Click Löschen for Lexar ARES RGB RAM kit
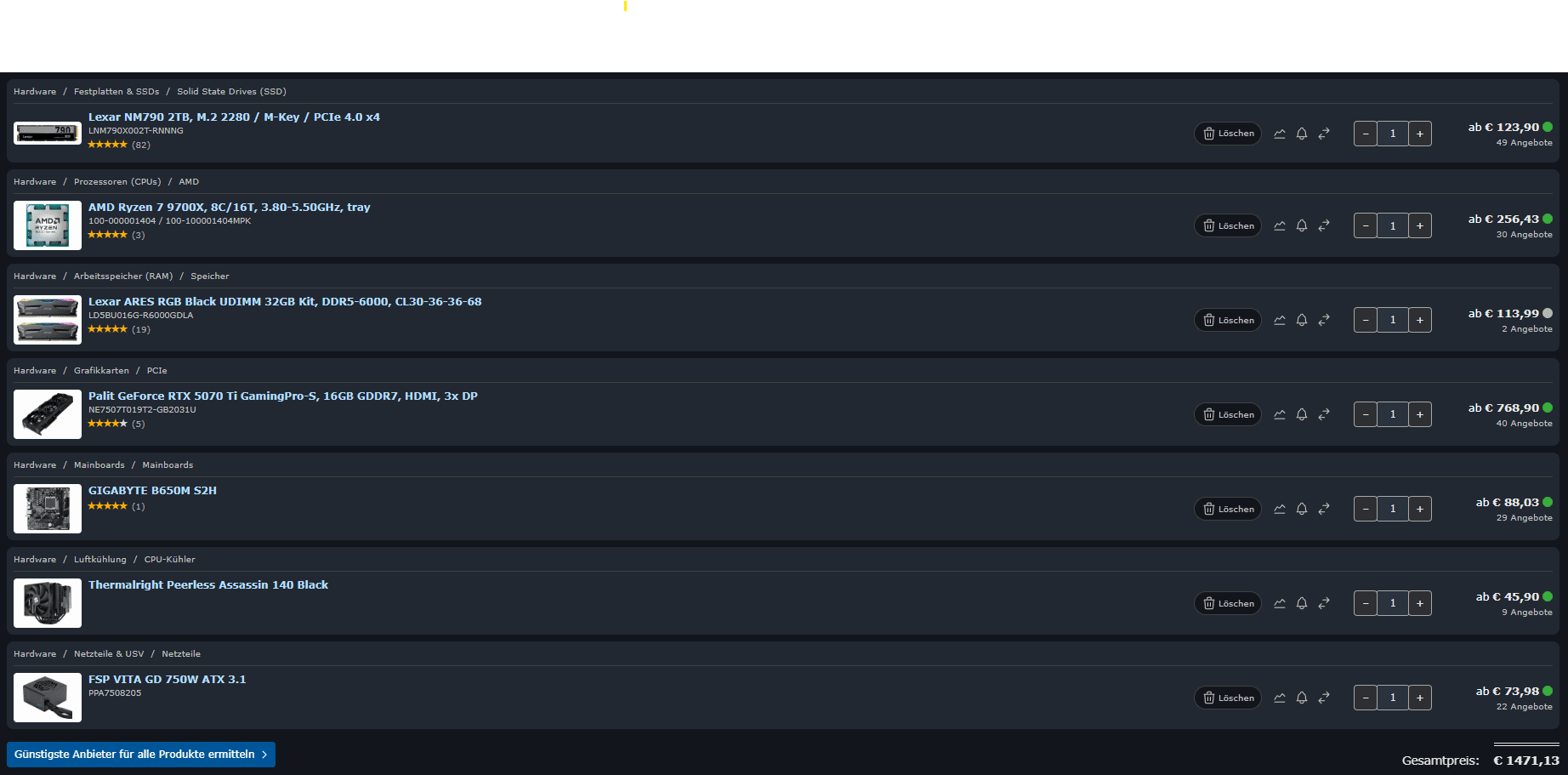Image resolution: width=1568 pixels, height=775 pixels. click(1228, 320)
